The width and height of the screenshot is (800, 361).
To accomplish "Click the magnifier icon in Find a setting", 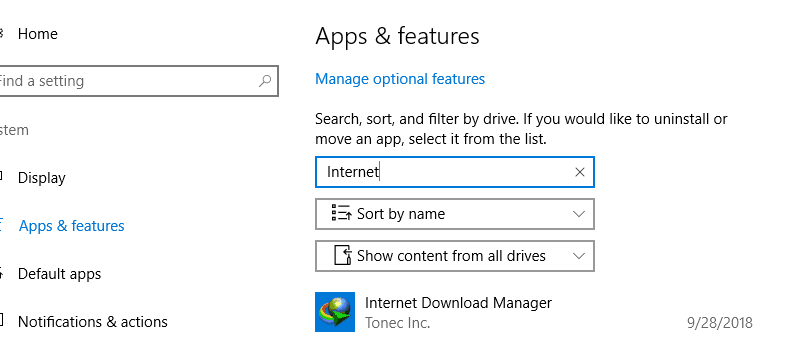I will (265, 81).
